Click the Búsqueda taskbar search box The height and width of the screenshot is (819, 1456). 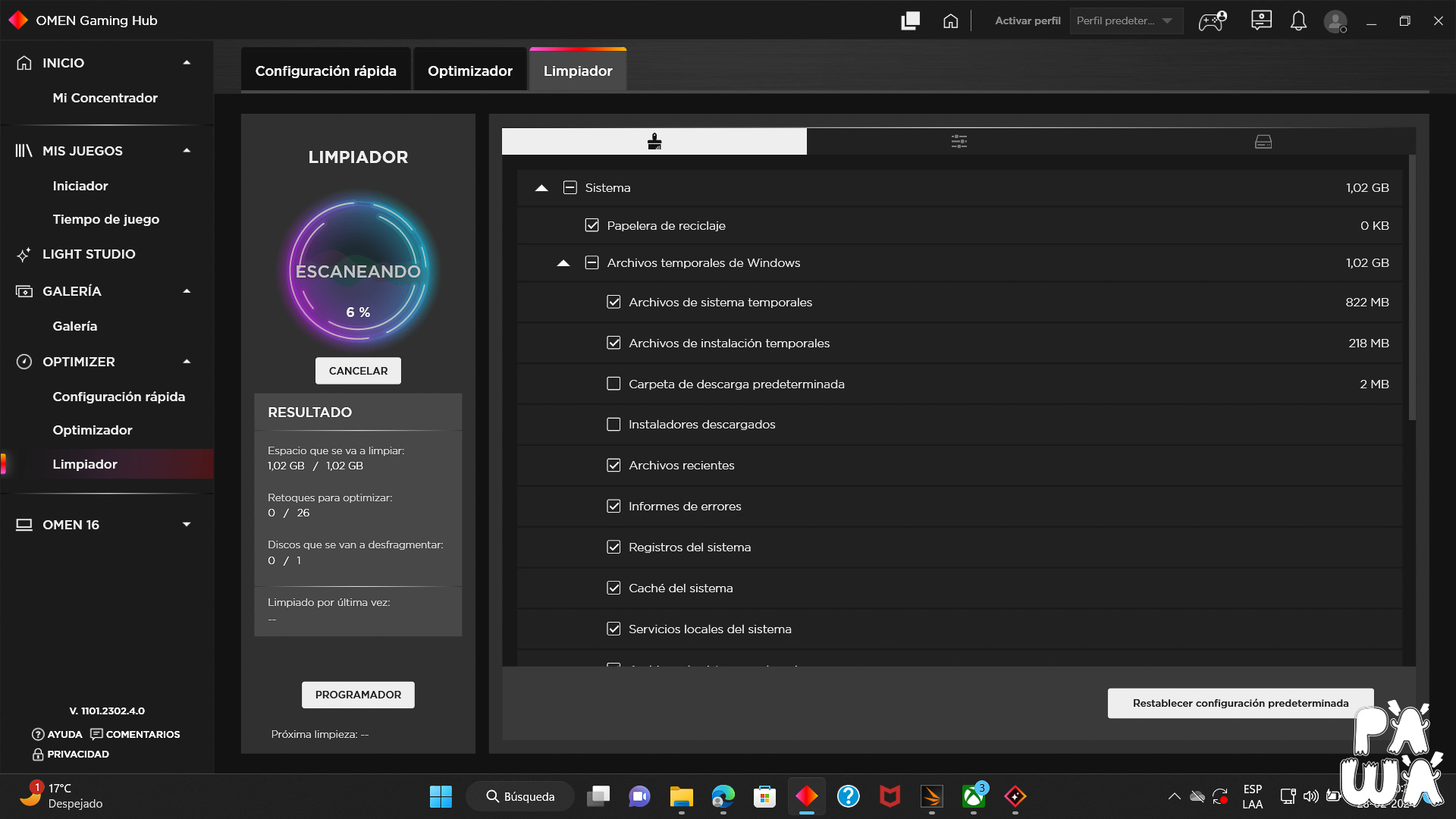pos(520,796)
